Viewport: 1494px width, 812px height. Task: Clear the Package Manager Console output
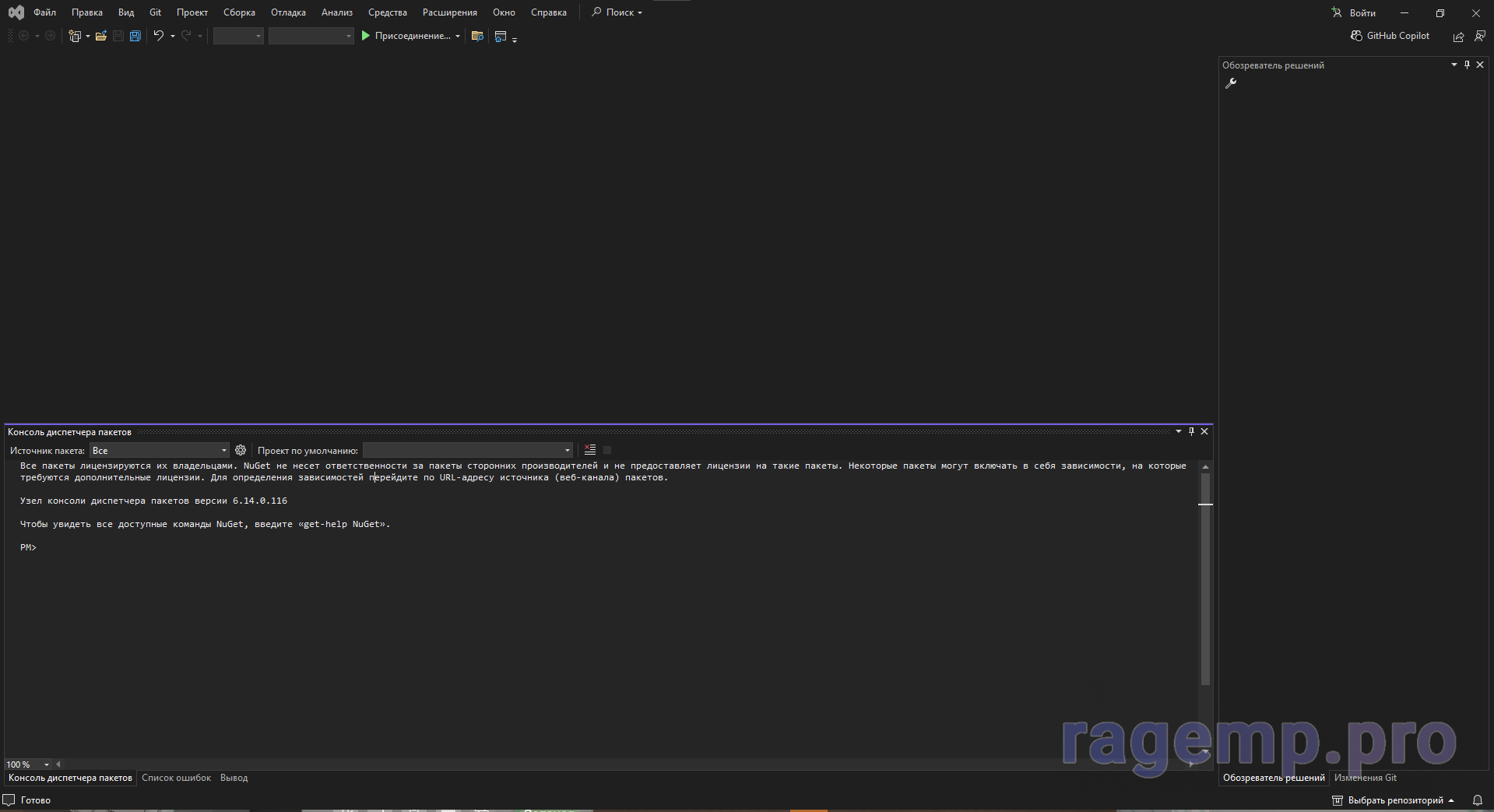point(590,450)
